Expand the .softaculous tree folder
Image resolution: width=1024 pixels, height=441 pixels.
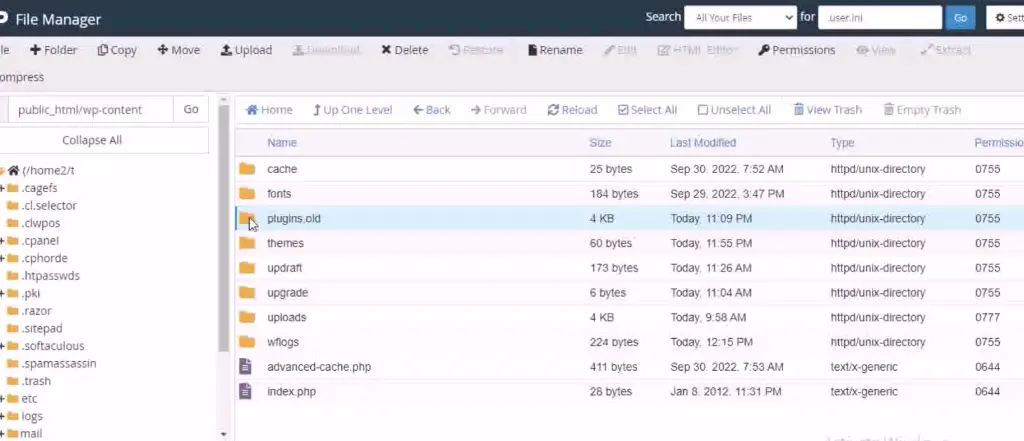[x=3, y=346]
